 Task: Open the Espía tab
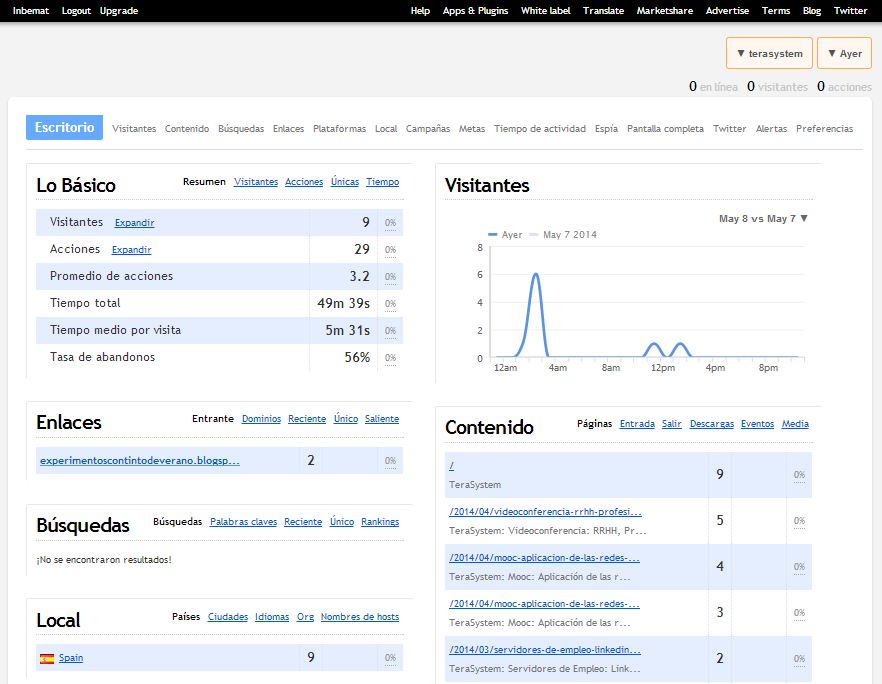tap(605, 128)
